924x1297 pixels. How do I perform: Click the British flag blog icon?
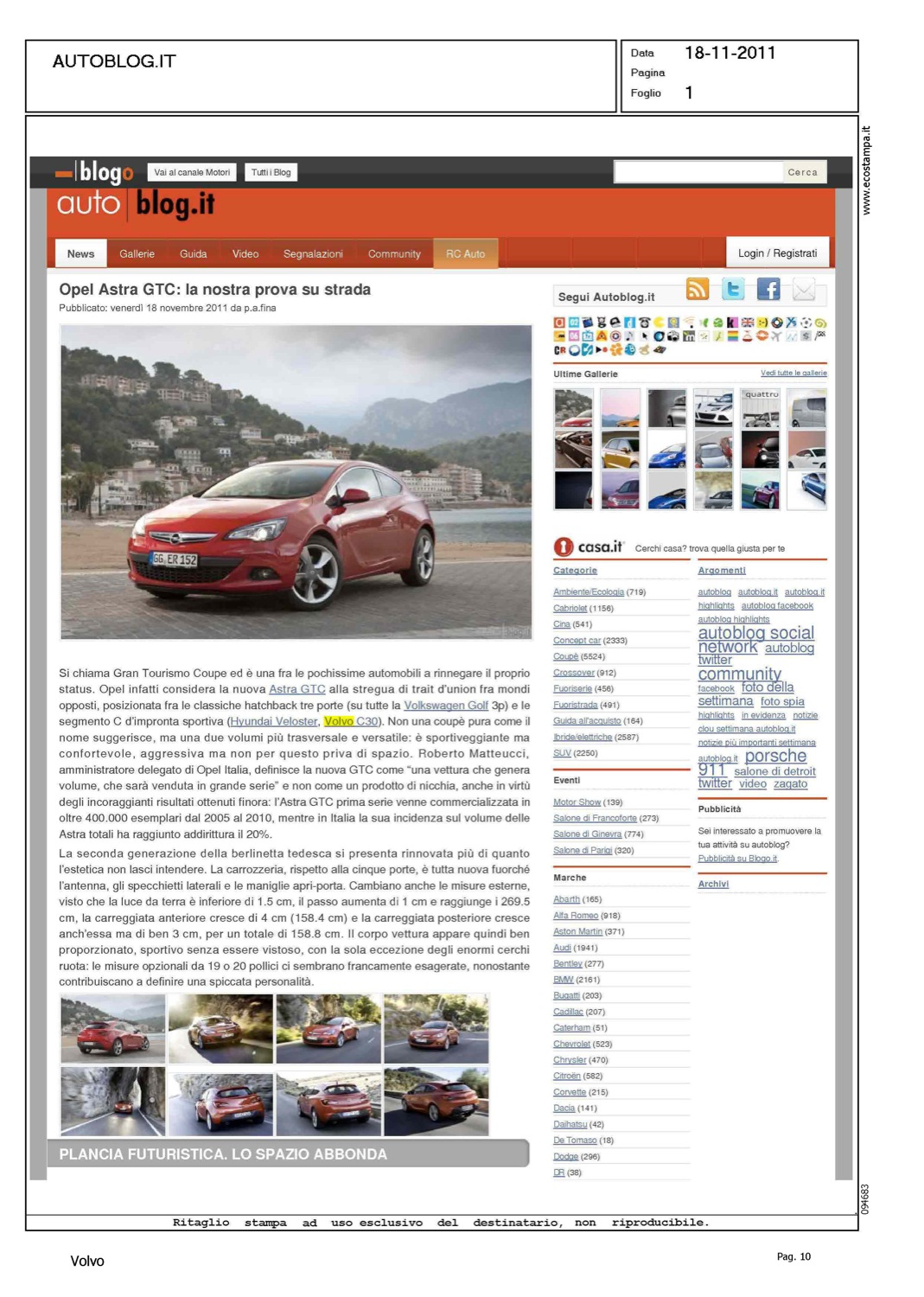[x=747, y=323]
